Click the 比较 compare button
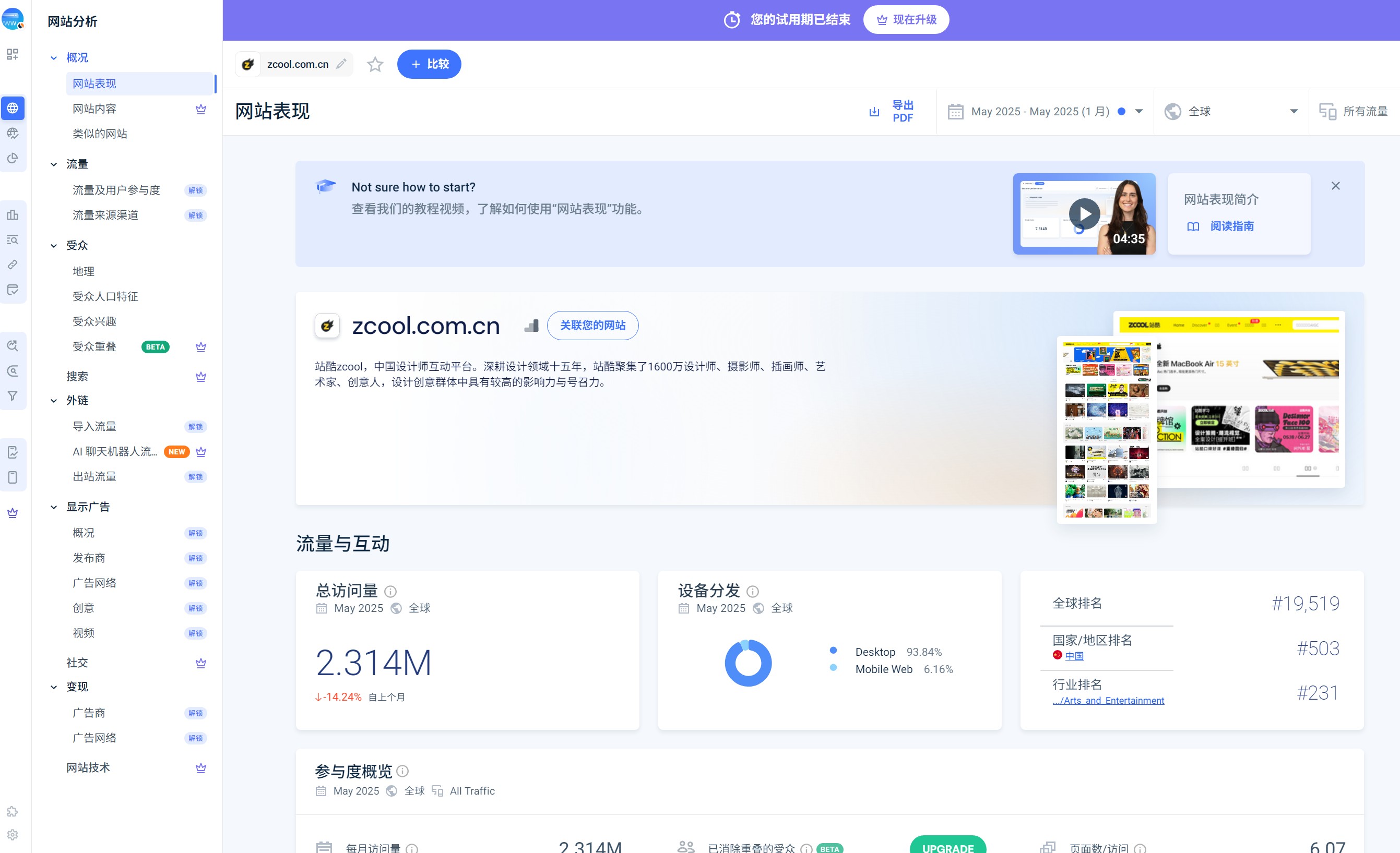Viewport: 1400px width, 853px height. point(429,64)
